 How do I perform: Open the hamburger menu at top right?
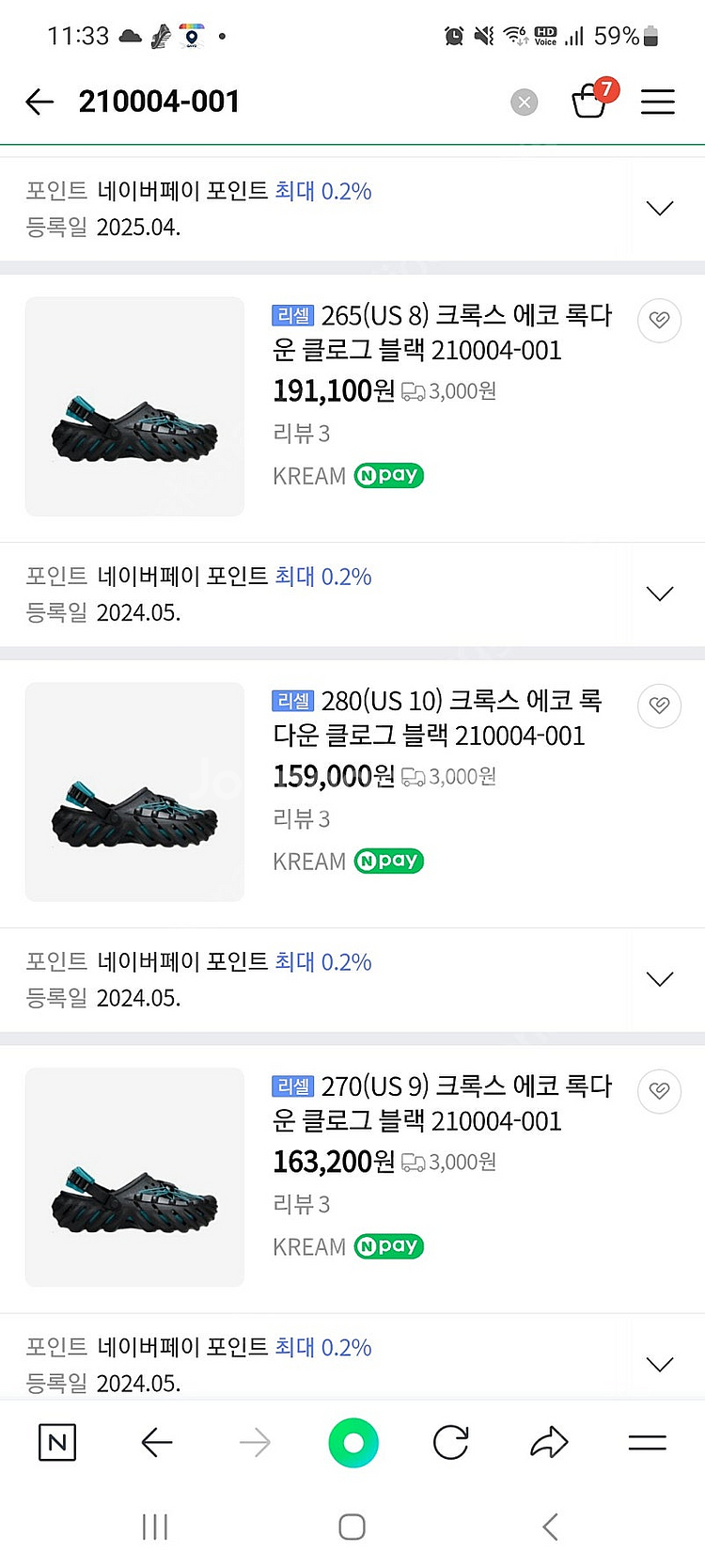pyautogui.click(x=658, y=102)
